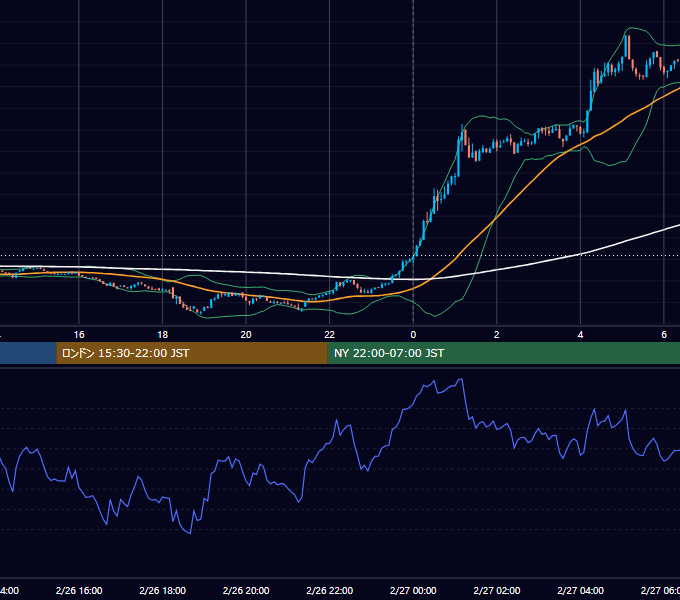
Task: Click the 18 hour label on price chart axis
Action: (x=163, y=334)
